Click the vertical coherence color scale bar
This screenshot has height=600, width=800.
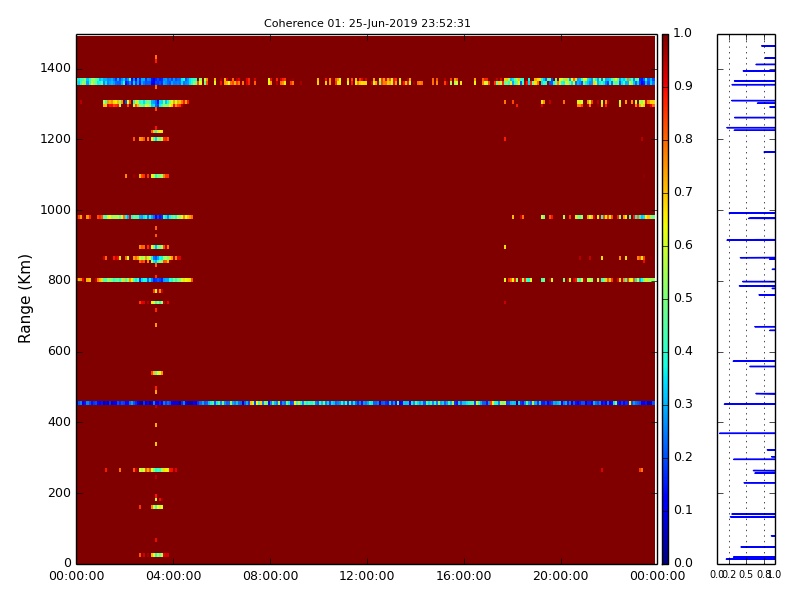pyautogui.click(x=665, y=299)
